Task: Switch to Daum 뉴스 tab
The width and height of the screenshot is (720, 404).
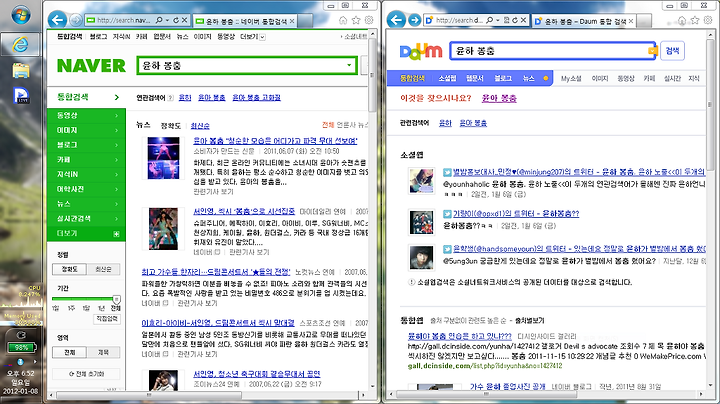Action: point(529,79)
